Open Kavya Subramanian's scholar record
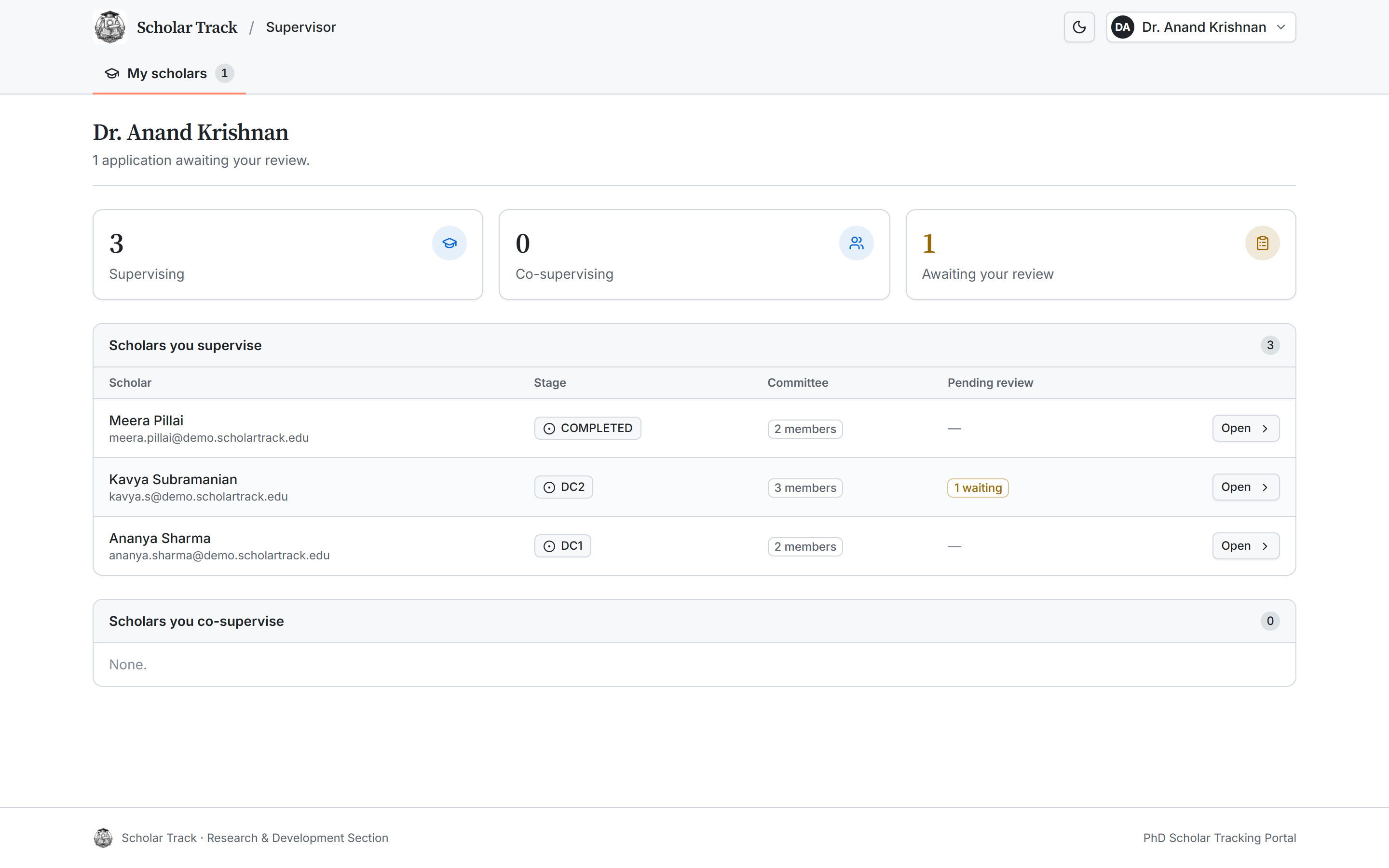 pyautogui.click(x=1245, y=487)
